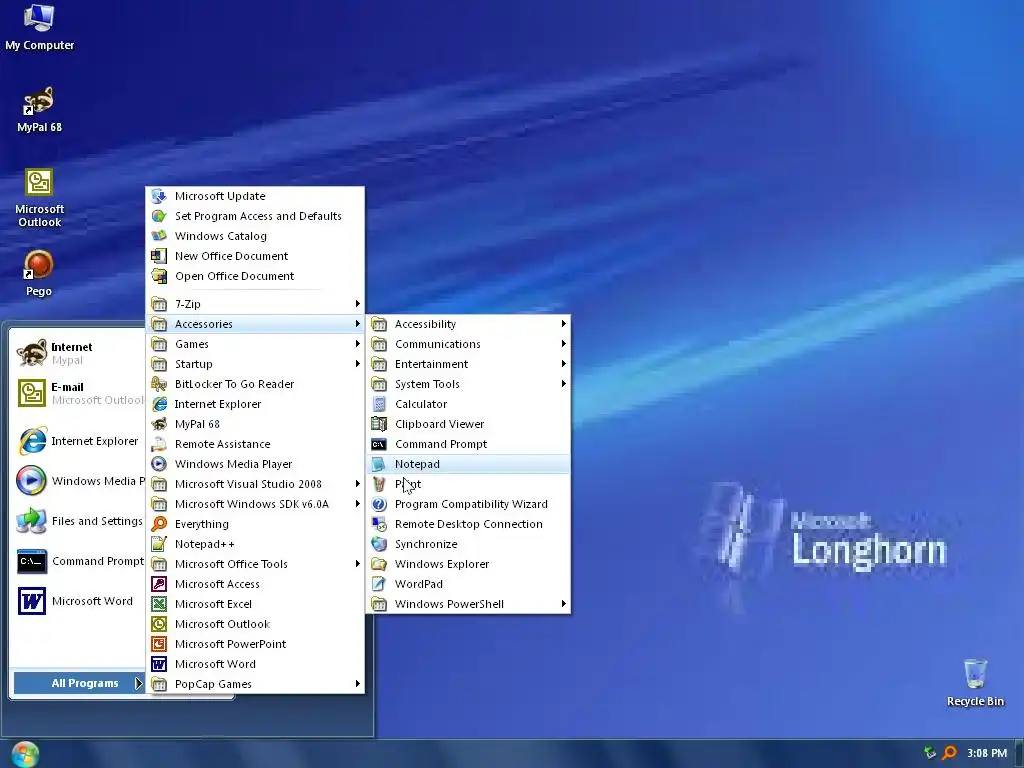The image size is (1024, 768).
Task: Launch Microsoft Access
Action: pos(255,584)
